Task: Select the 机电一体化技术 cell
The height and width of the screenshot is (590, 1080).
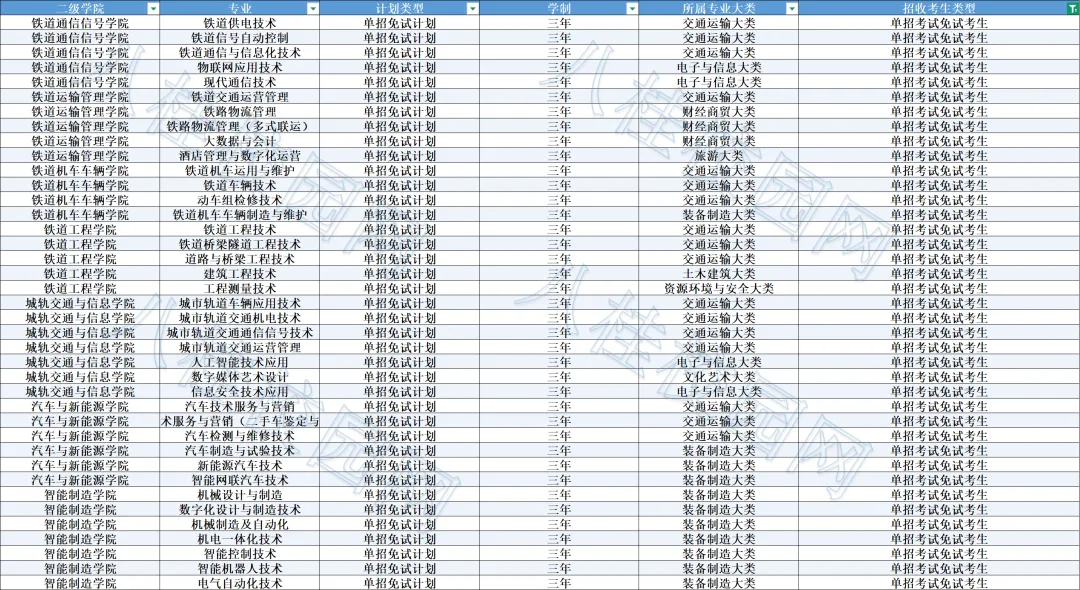Action: coord(240,539)
